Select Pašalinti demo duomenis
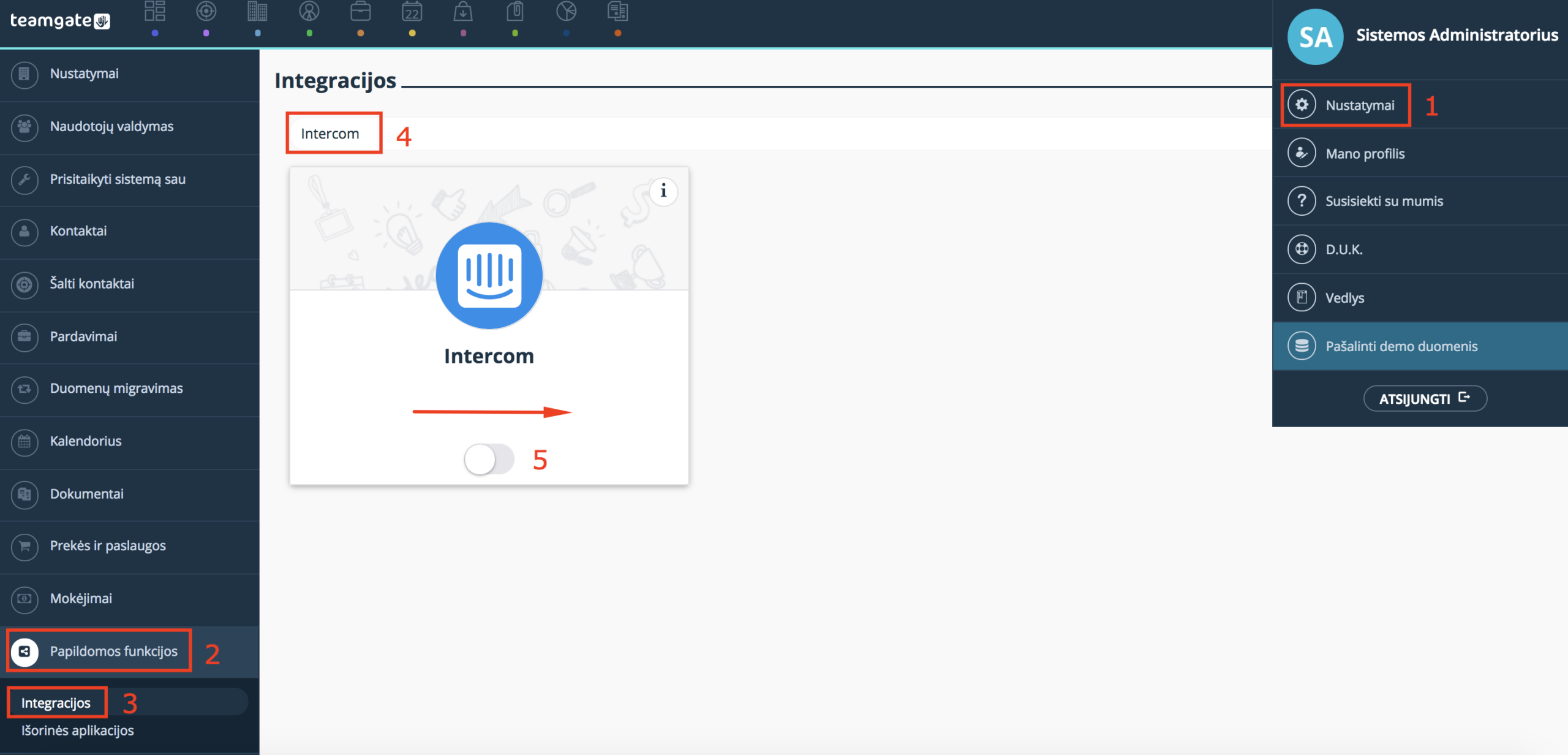This screenshot has width=1568, height=755. (1420, 346)
